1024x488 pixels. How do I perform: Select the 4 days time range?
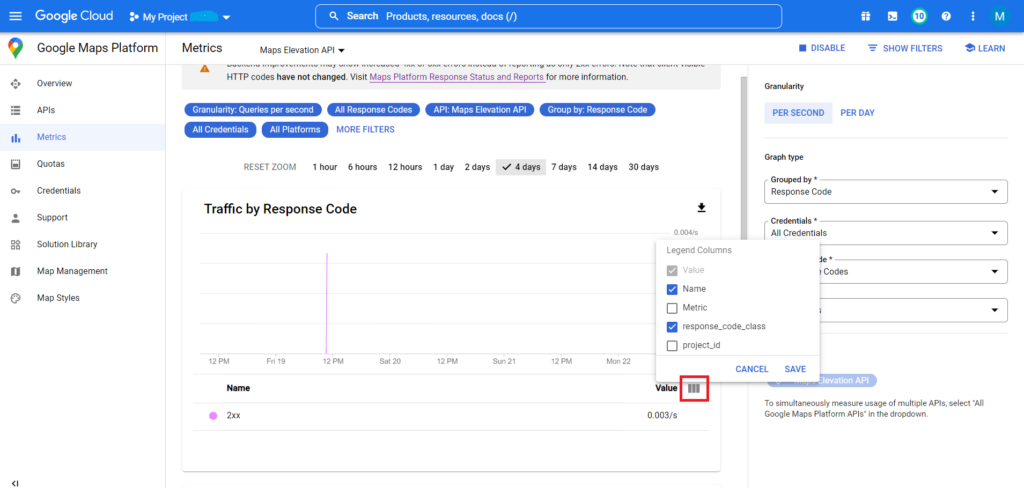(521, 167)
